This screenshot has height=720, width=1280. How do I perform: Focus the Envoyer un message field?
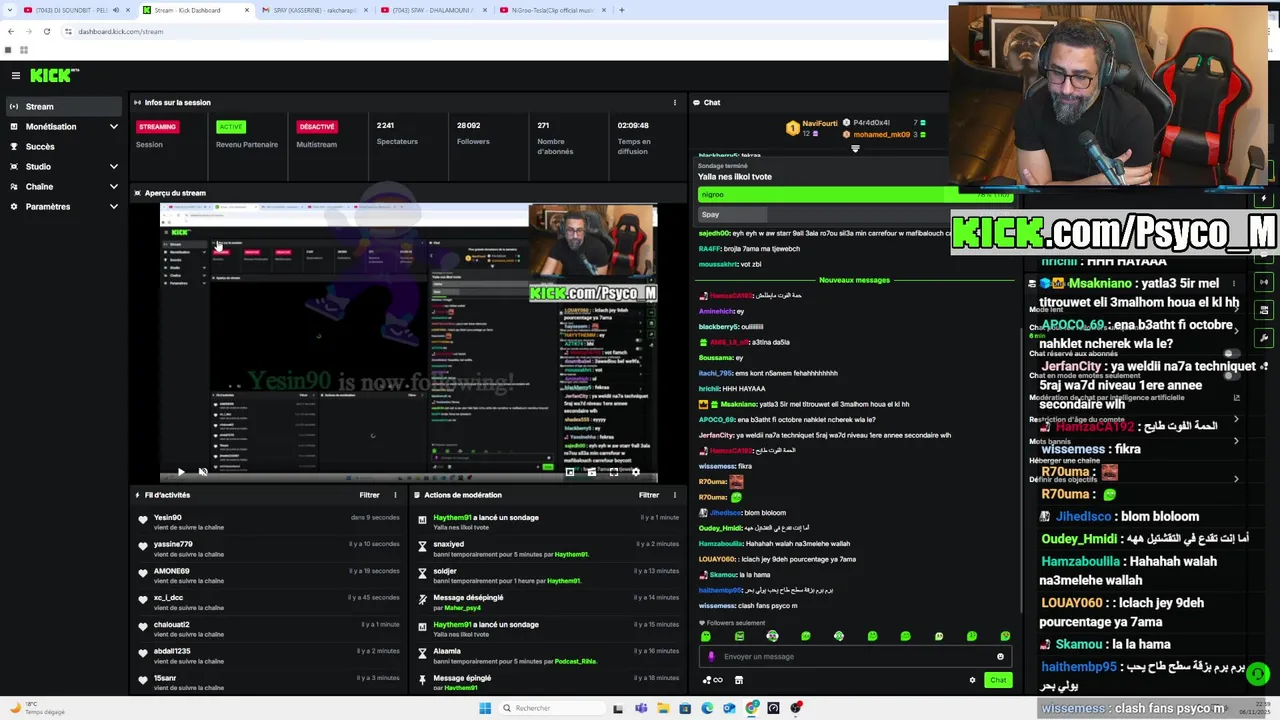point(855,657)
